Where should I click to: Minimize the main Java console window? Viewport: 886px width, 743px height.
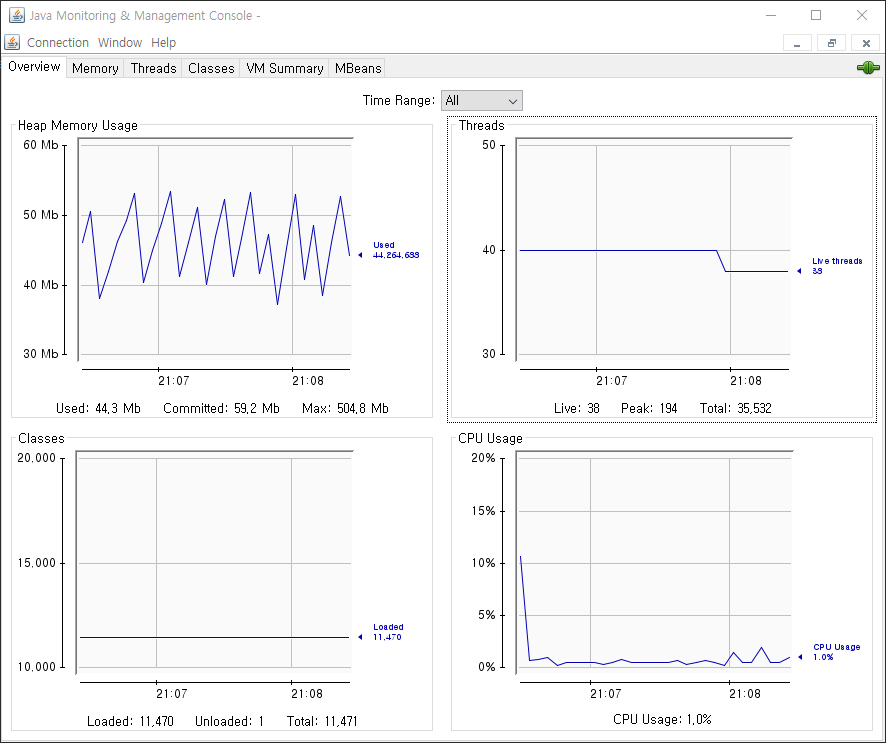[771, 15]
